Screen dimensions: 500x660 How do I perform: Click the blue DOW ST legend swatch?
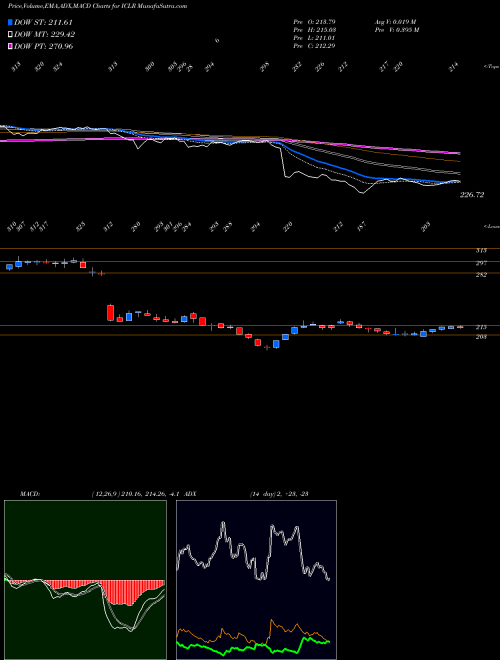coord(10,22)
